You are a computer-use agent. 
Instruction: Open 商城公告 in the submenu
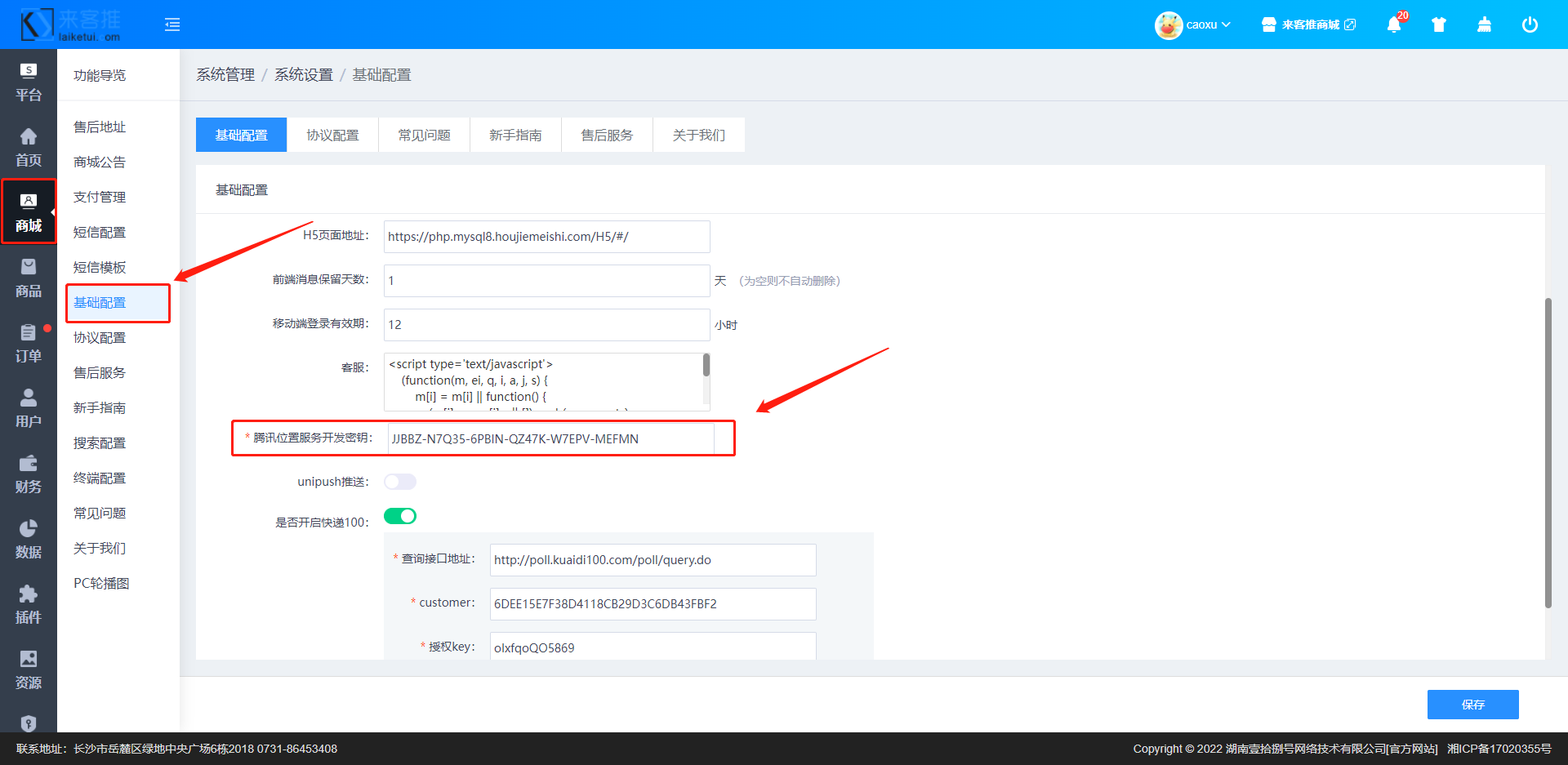click(100, 162)
